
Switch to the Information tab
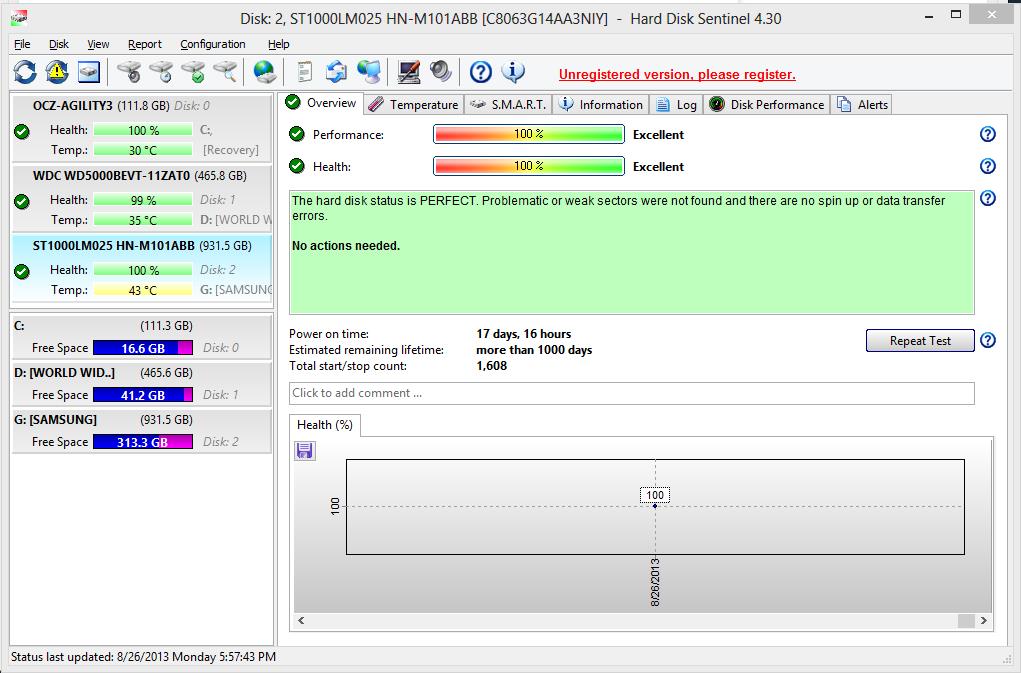[601, 105]
